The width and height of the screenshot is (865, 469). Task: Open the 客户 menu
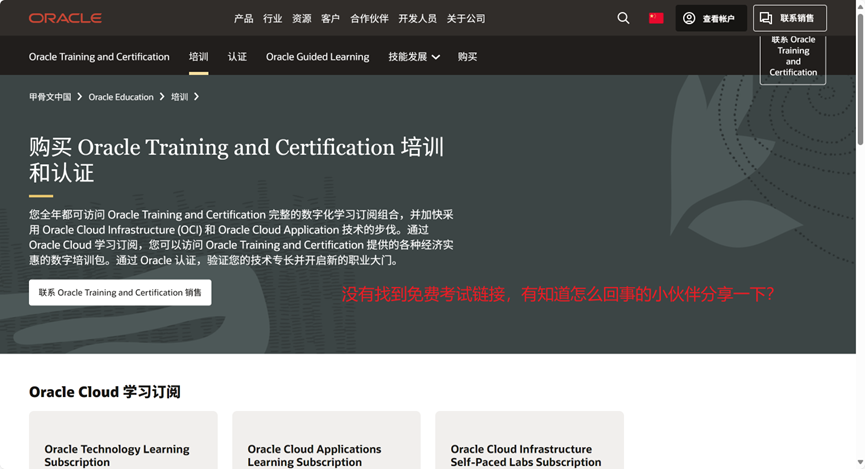330,19
